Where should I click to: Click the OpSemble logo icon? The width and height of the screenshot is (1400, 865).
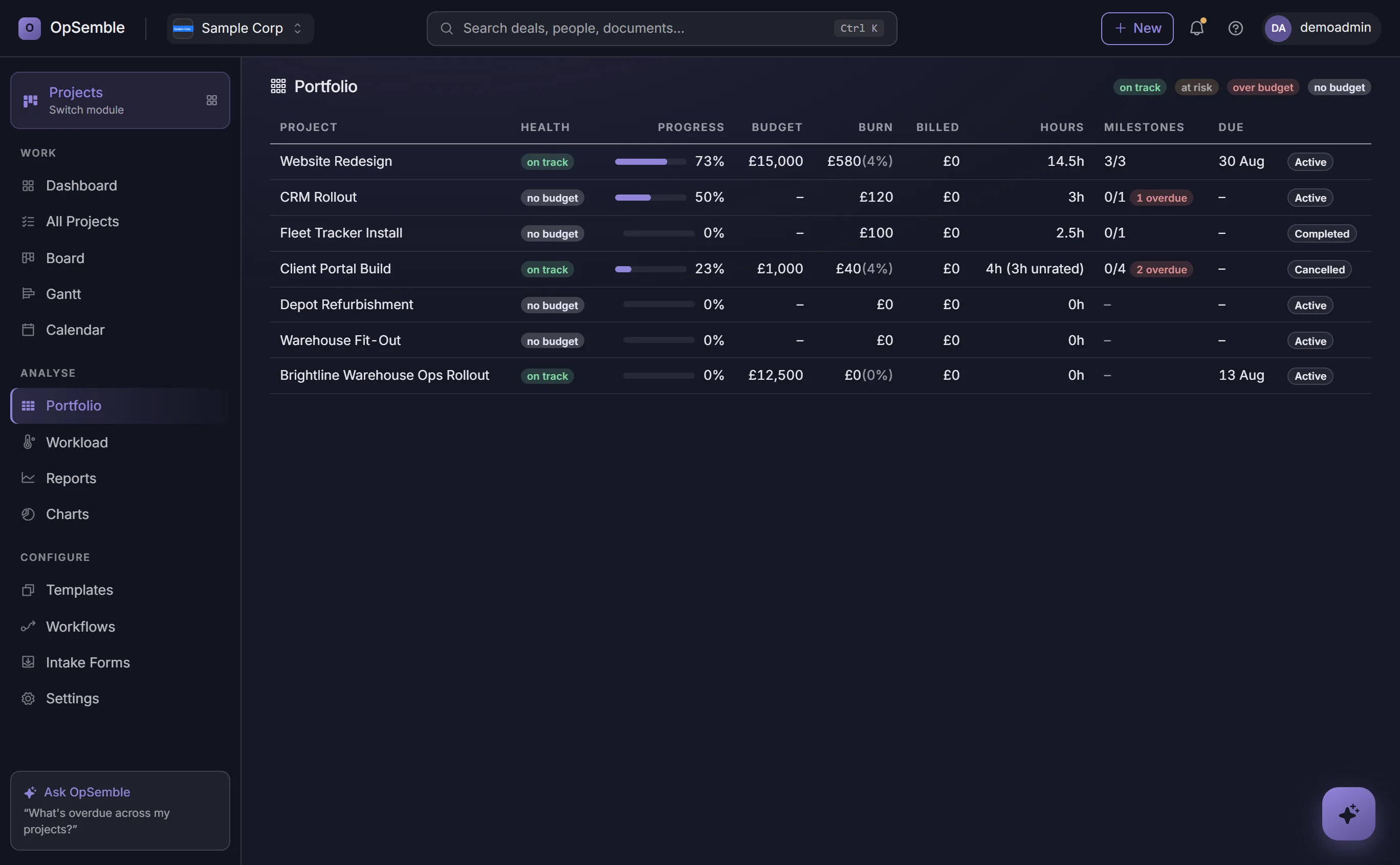(x=29, y=28)
